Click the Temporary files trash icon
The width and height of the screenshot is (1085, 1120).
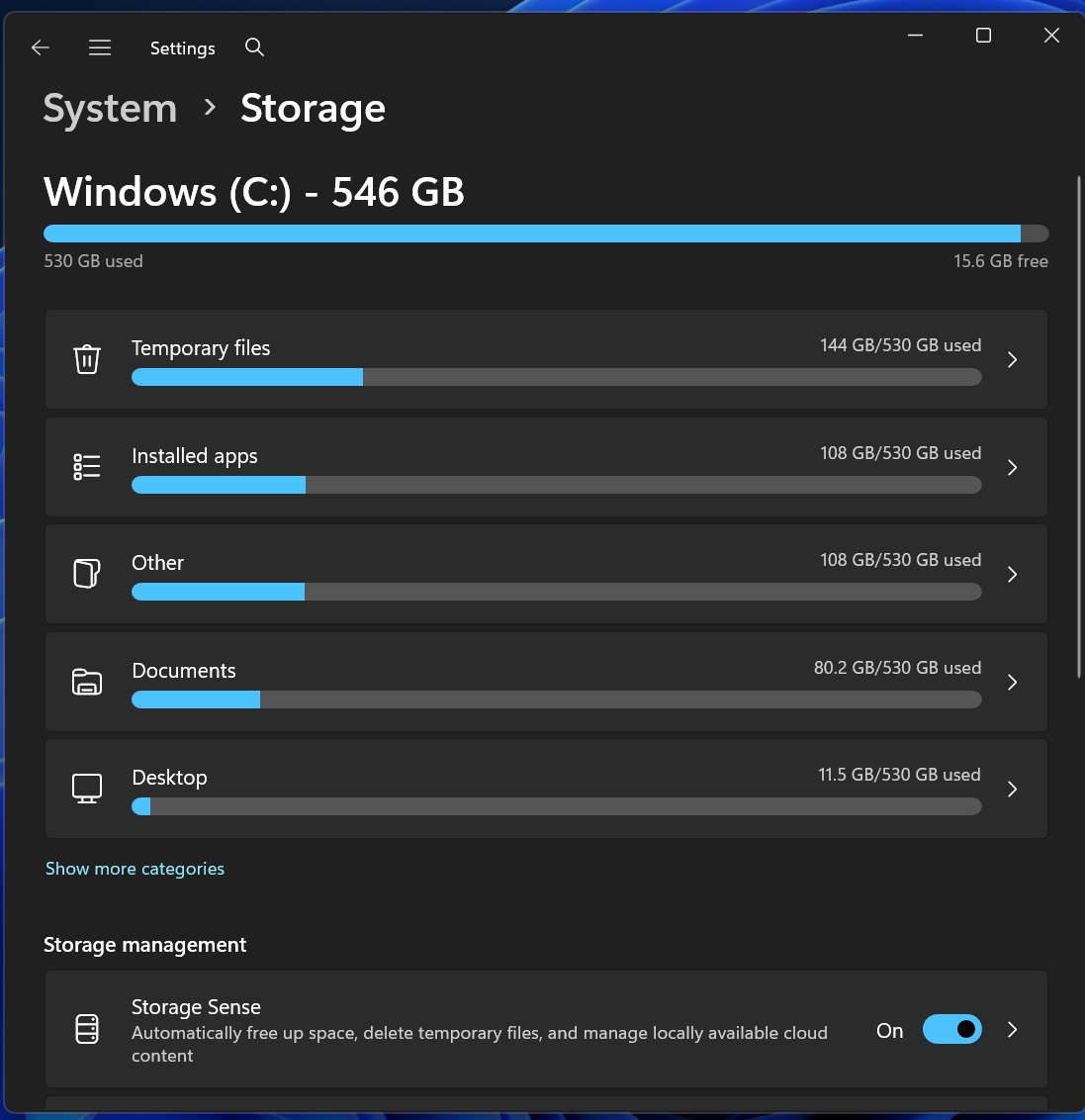87,359
